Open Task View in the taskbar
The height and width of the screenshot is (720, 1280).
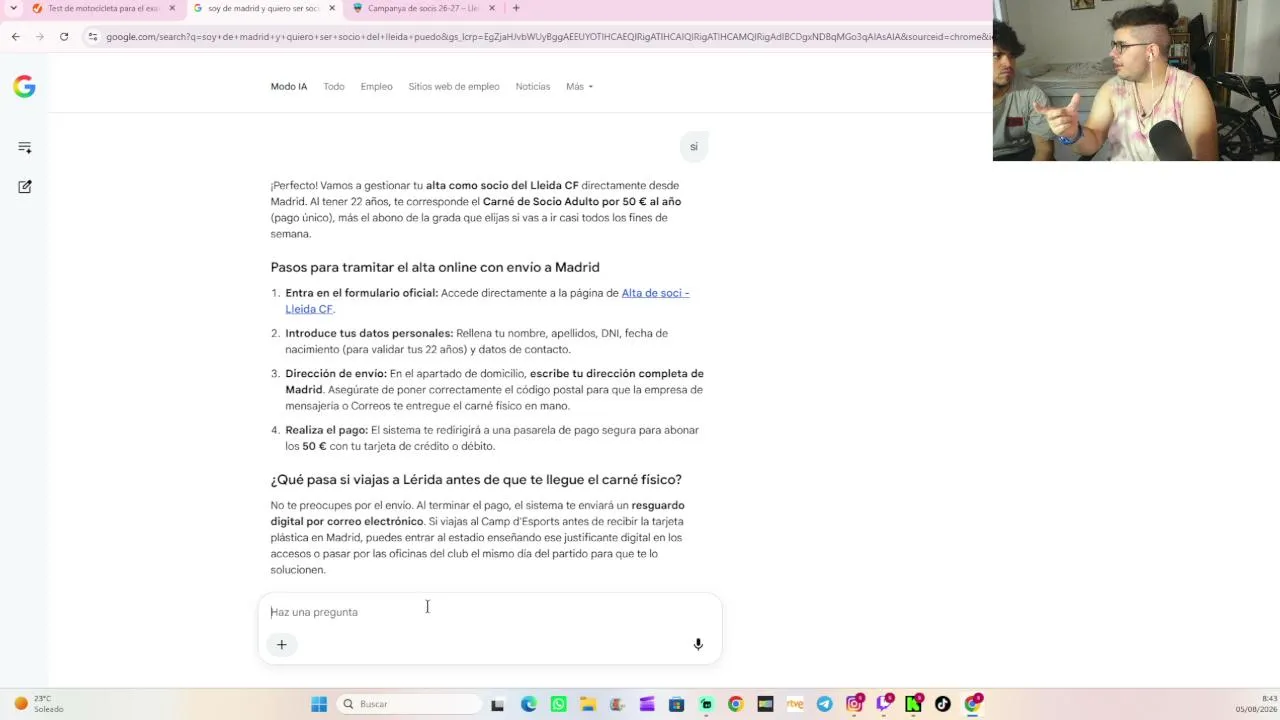[498, 704]
